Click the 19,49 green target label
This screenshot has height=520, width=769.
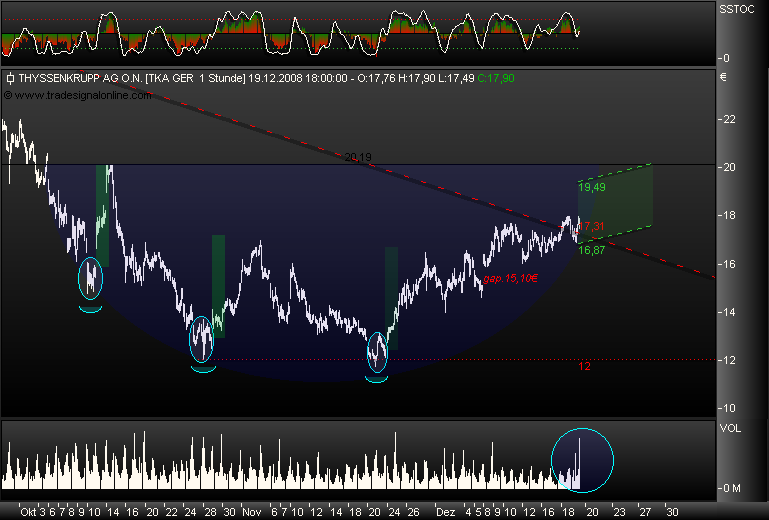(x=591, y=186)
